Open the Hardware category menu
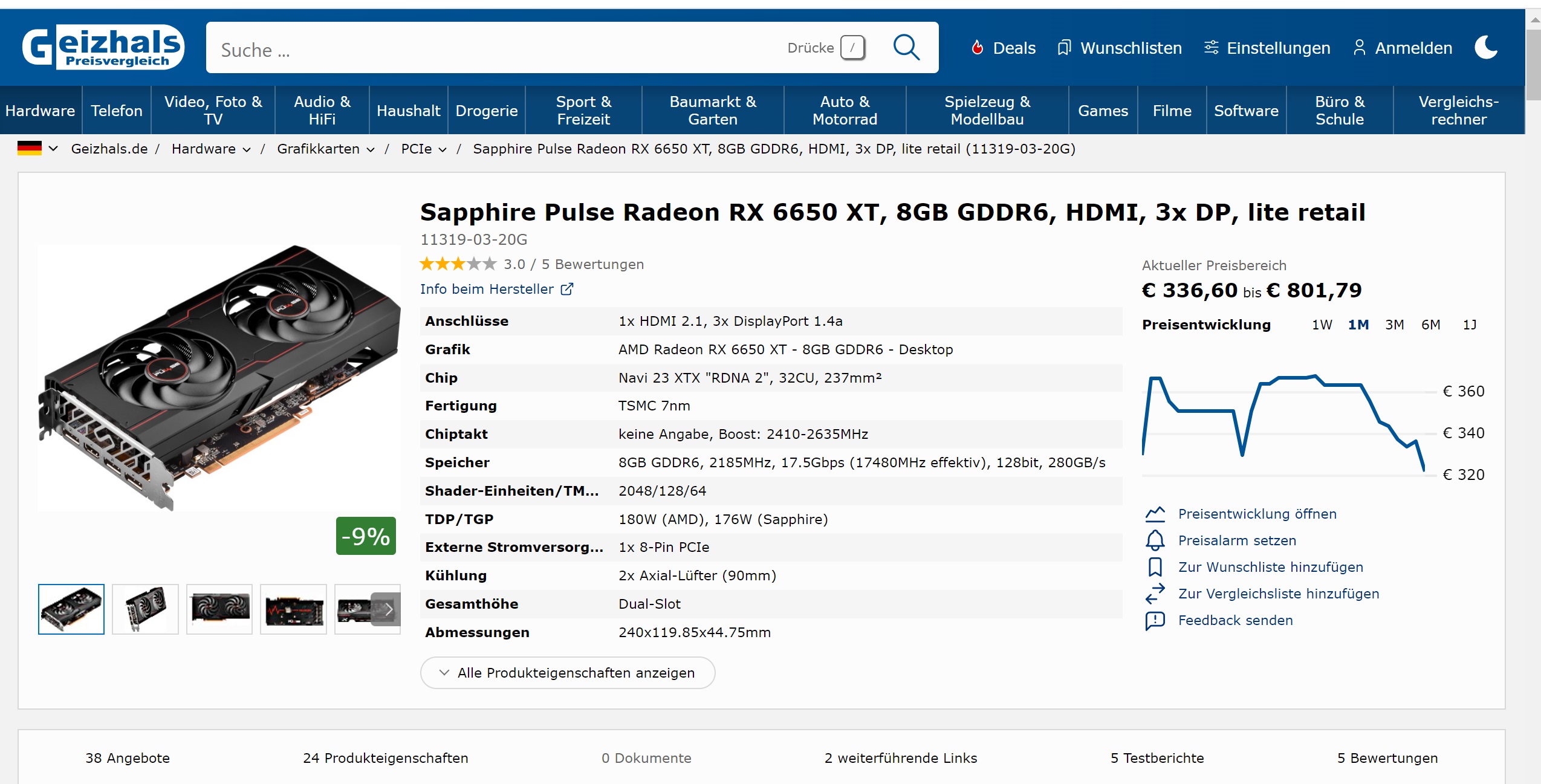1541x784 pixels. pos(40,111)
